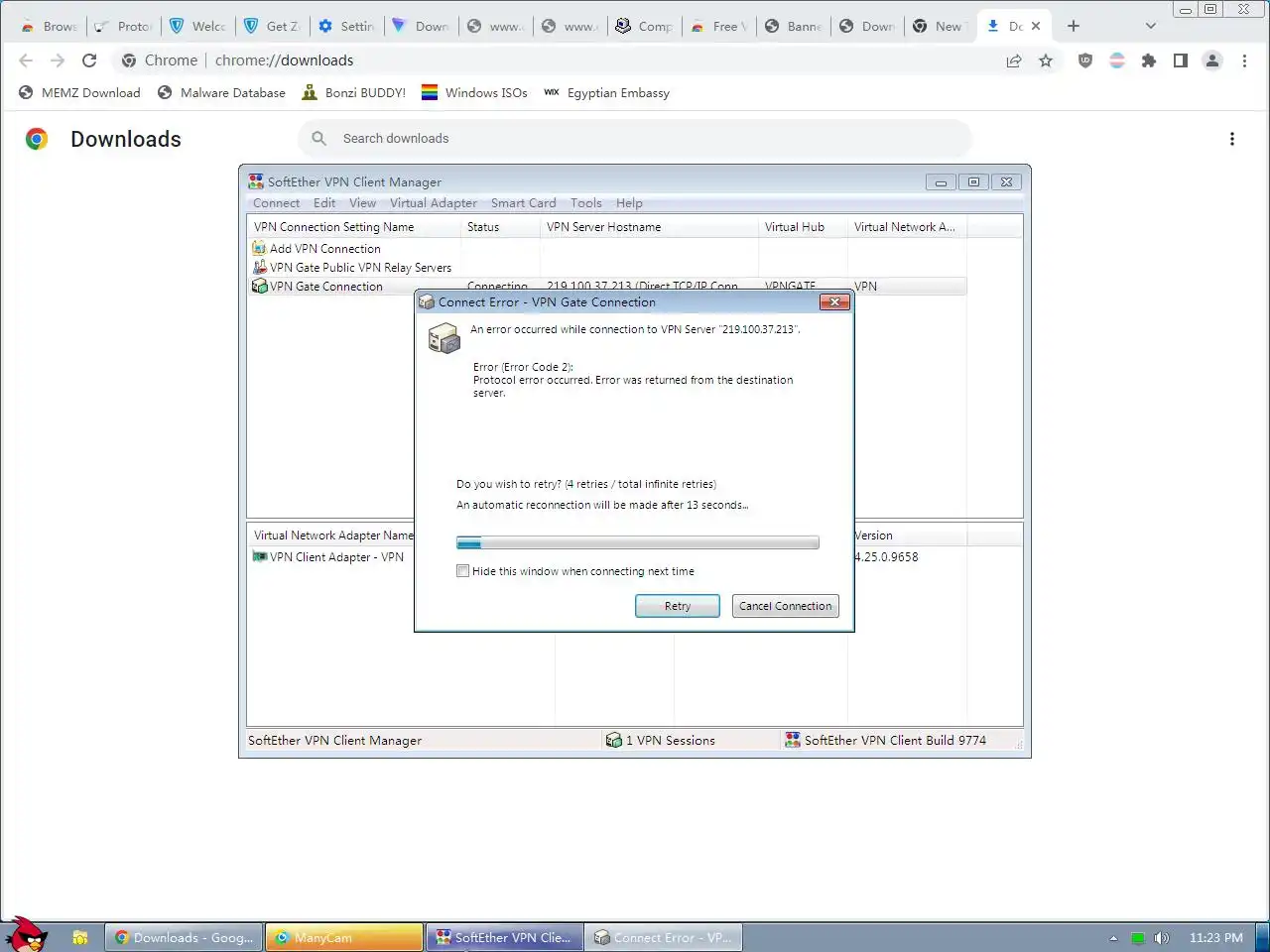This screenshot has width=1270, height=952.
Task: Select VPN Client Adapter - VPN entry
Action: click(328, 557)
